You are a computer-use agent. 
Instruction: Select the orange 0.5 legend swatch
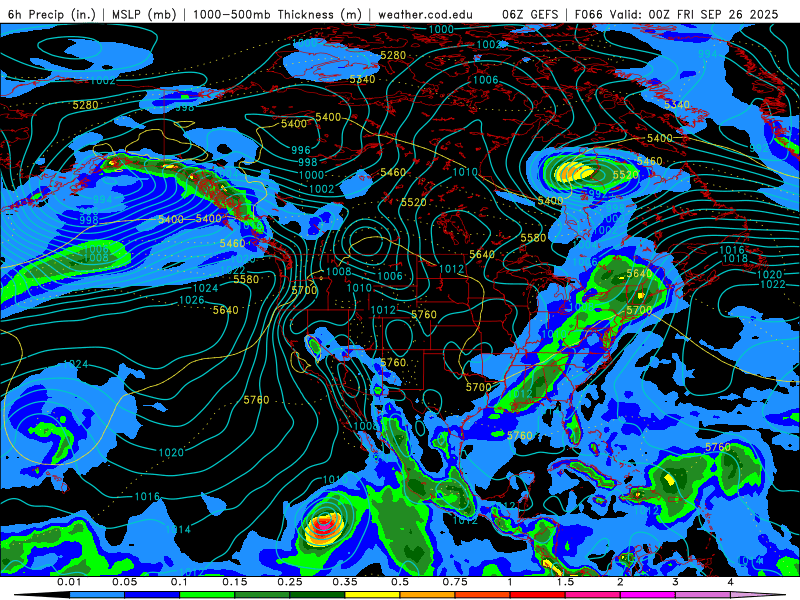(x=428, y=595)
